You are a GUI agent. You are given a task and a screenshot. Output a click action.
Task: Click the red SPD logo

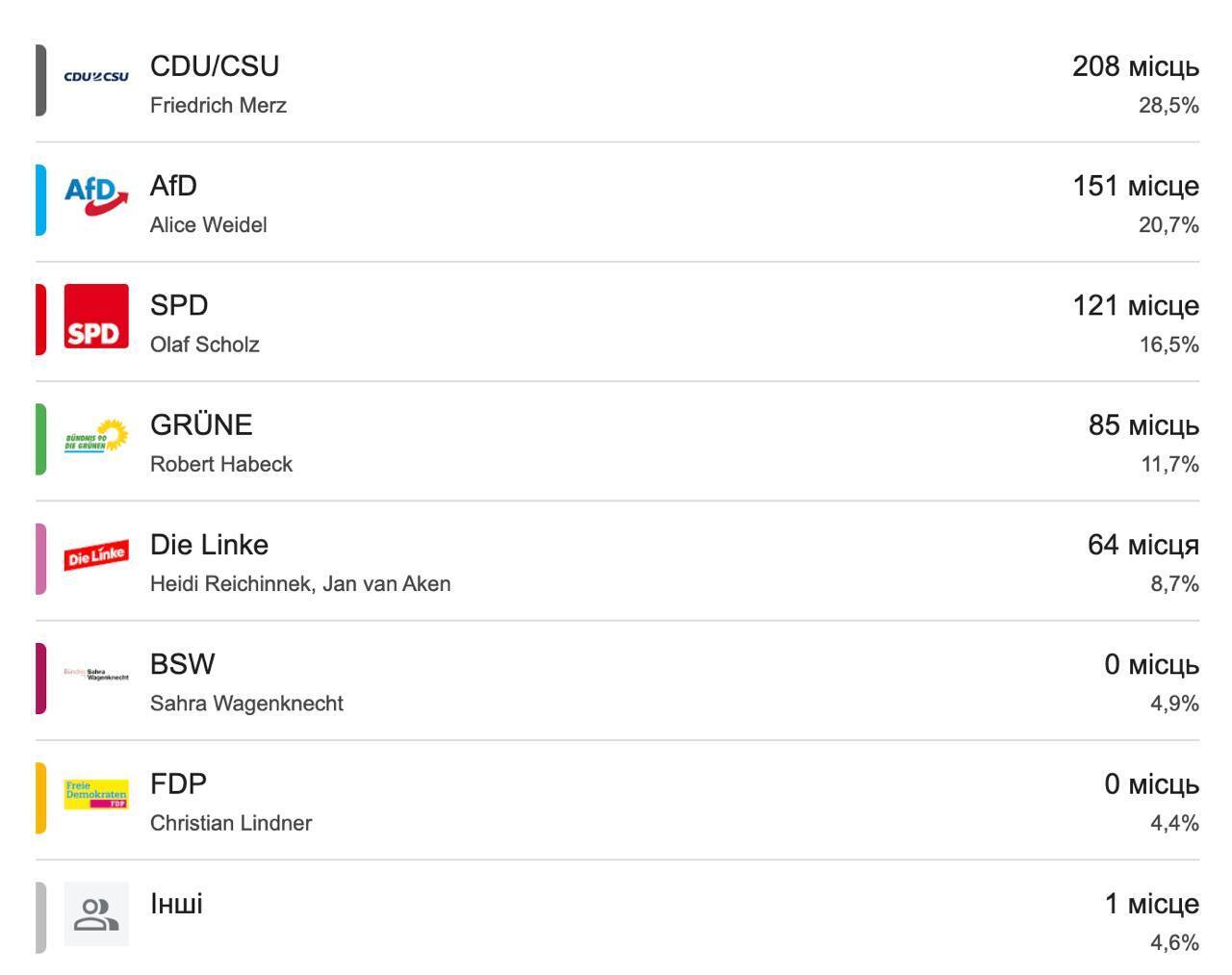(x=96, y=316)
